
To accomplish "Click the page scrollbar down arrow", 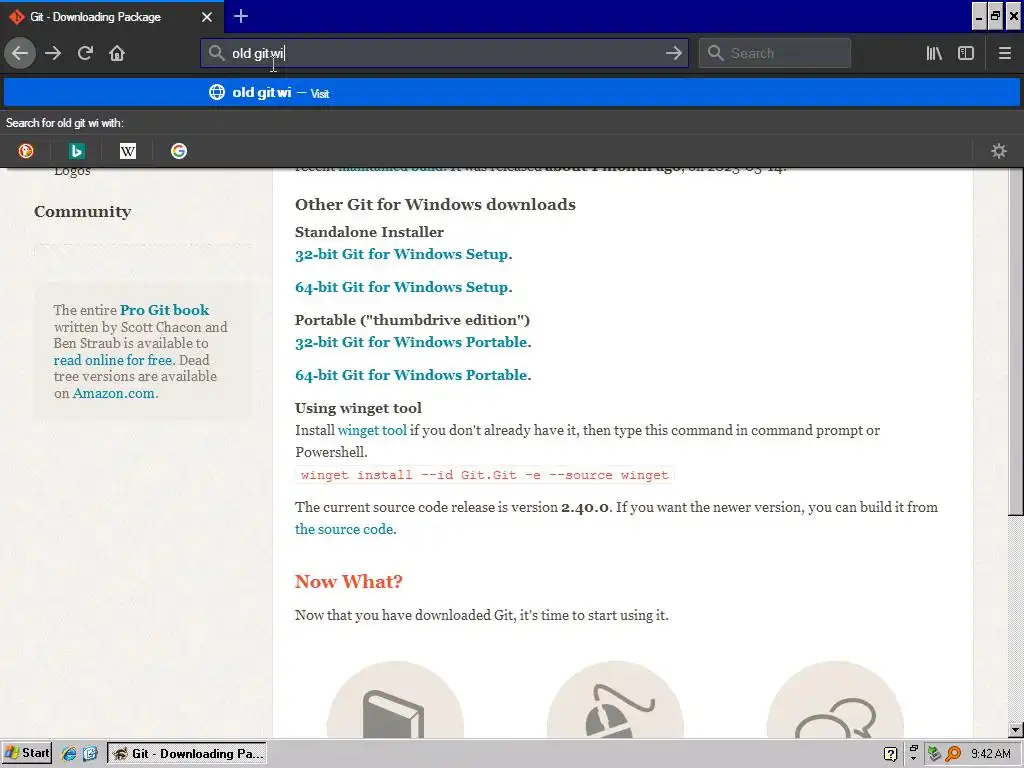I will pyautogui.click(x=1015, y=730).
